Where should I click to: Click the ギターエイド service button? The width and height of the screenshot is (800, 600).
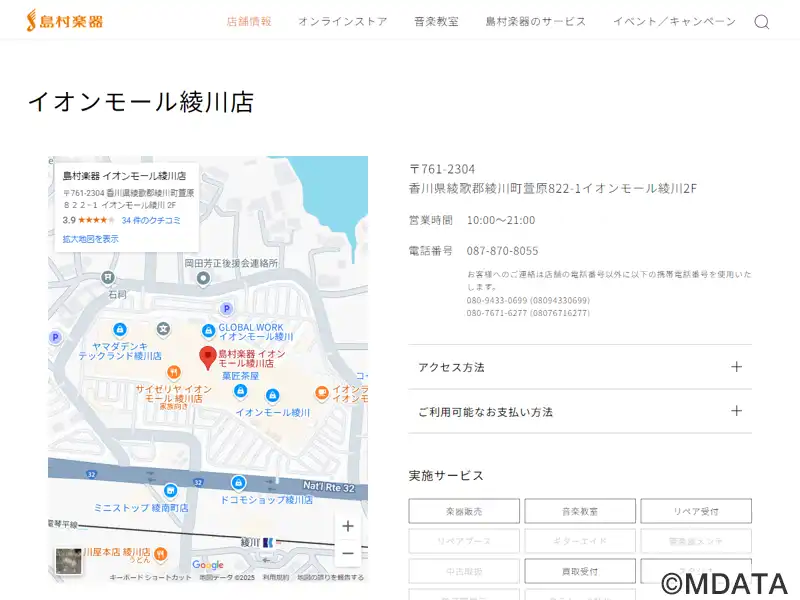[580, 541]
